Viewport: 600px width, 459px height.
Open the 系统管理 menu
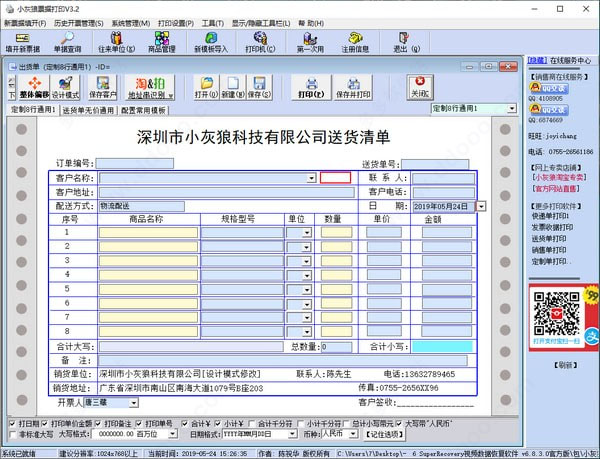point(130,22)
